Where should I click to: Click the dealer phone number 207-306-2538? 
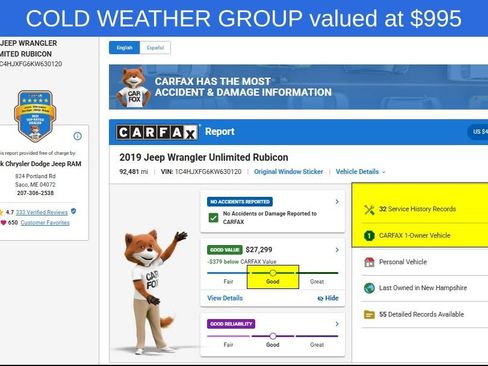coord(35,193)
